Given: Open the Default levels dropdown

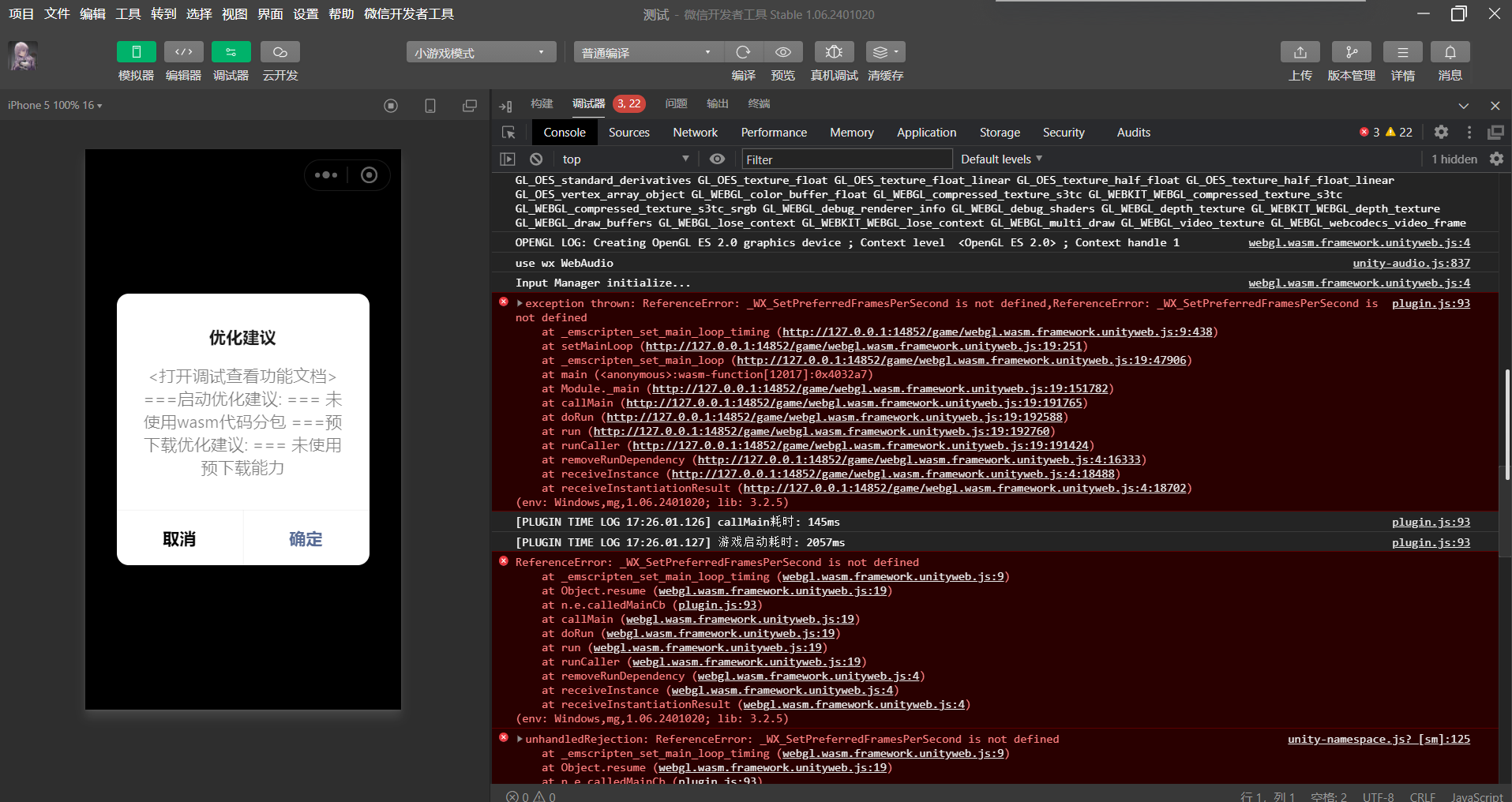Looking at the screenshot, I should point(1001,159).
